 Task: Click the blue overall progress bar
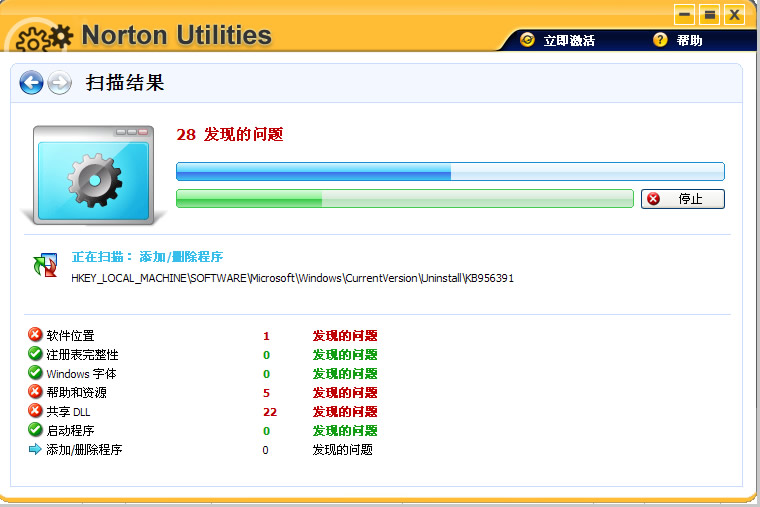pyautogui.click(x=450, y=171)
